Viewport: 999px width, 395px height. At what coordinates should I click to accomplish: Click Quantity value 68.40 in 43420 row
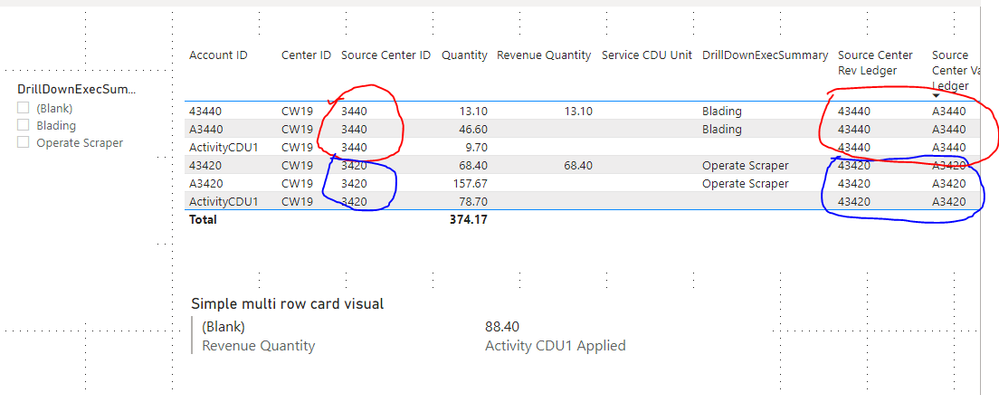[x=473, y=166]
